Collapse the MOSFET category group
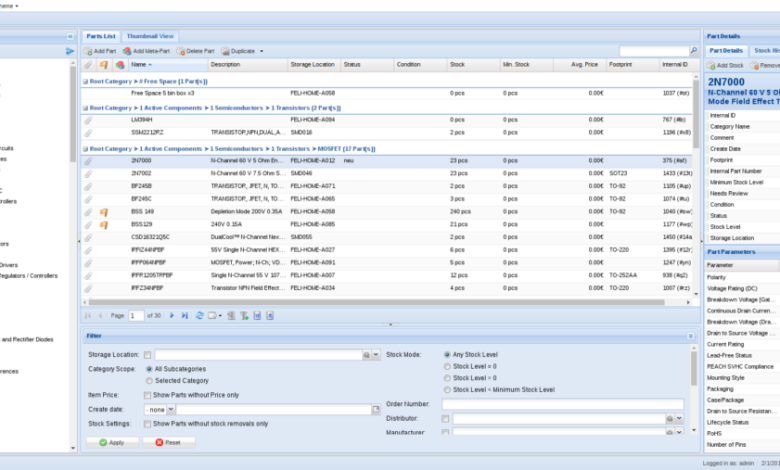The width and height of the screenshot is (780, 470). 85,149
